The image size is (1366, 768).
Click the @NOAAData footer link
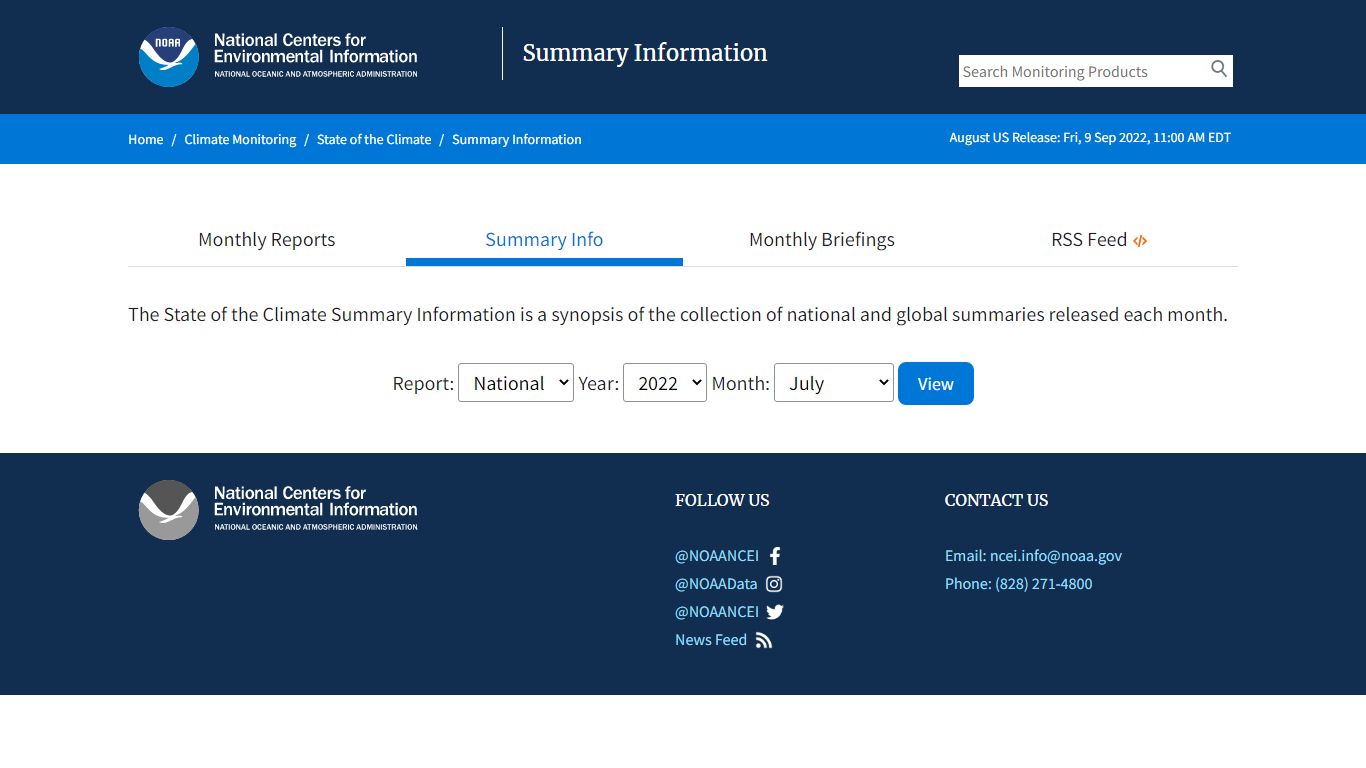coord(716,584)
